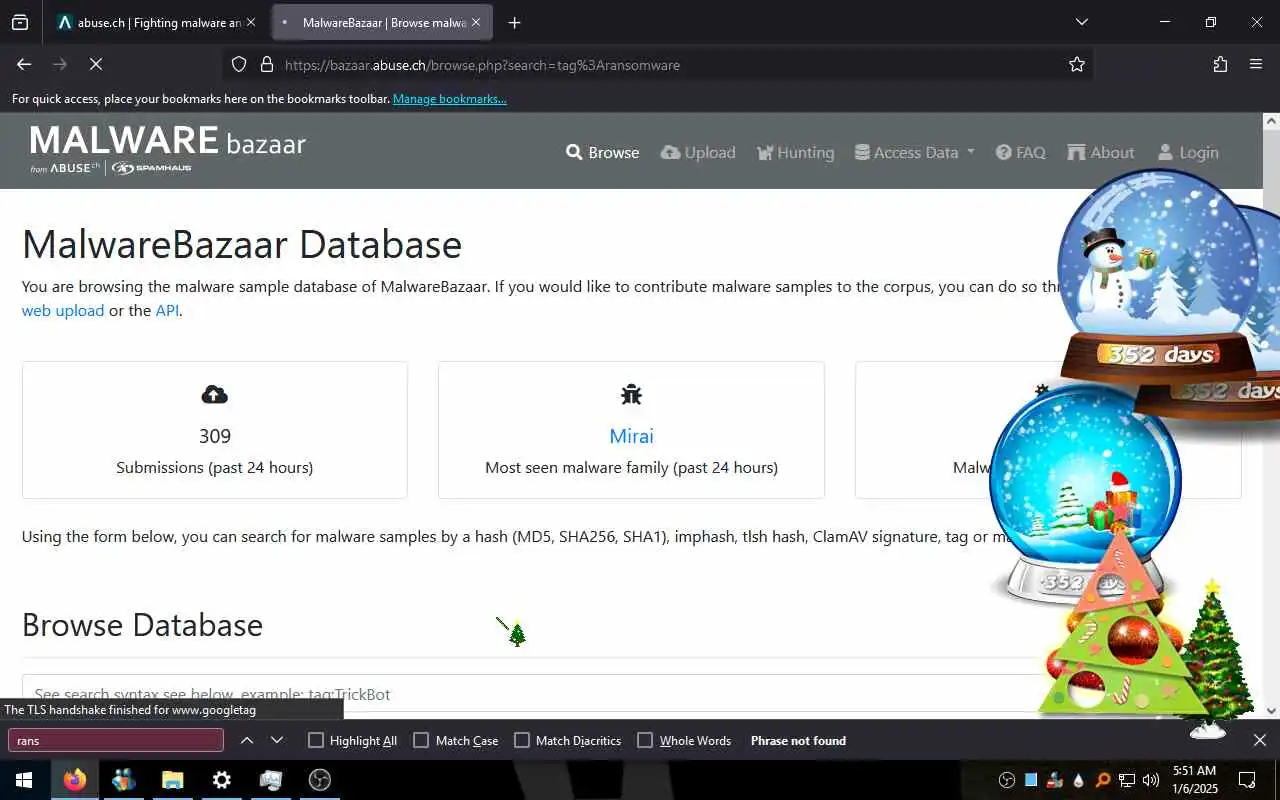Open the Firefox extensions puzzle icon
The height and width of the screenshot is (800, 1280).
coord(1220,64)
